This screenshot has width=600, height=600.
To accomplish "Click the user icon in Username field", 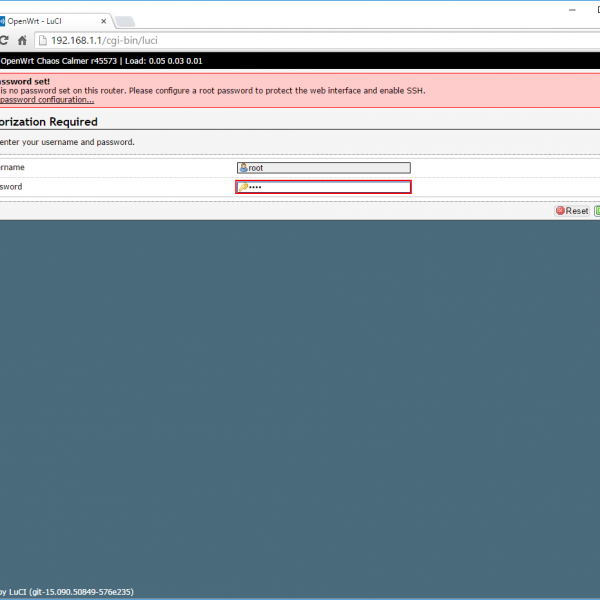I will pyautogui.click(x=243, y=168).
